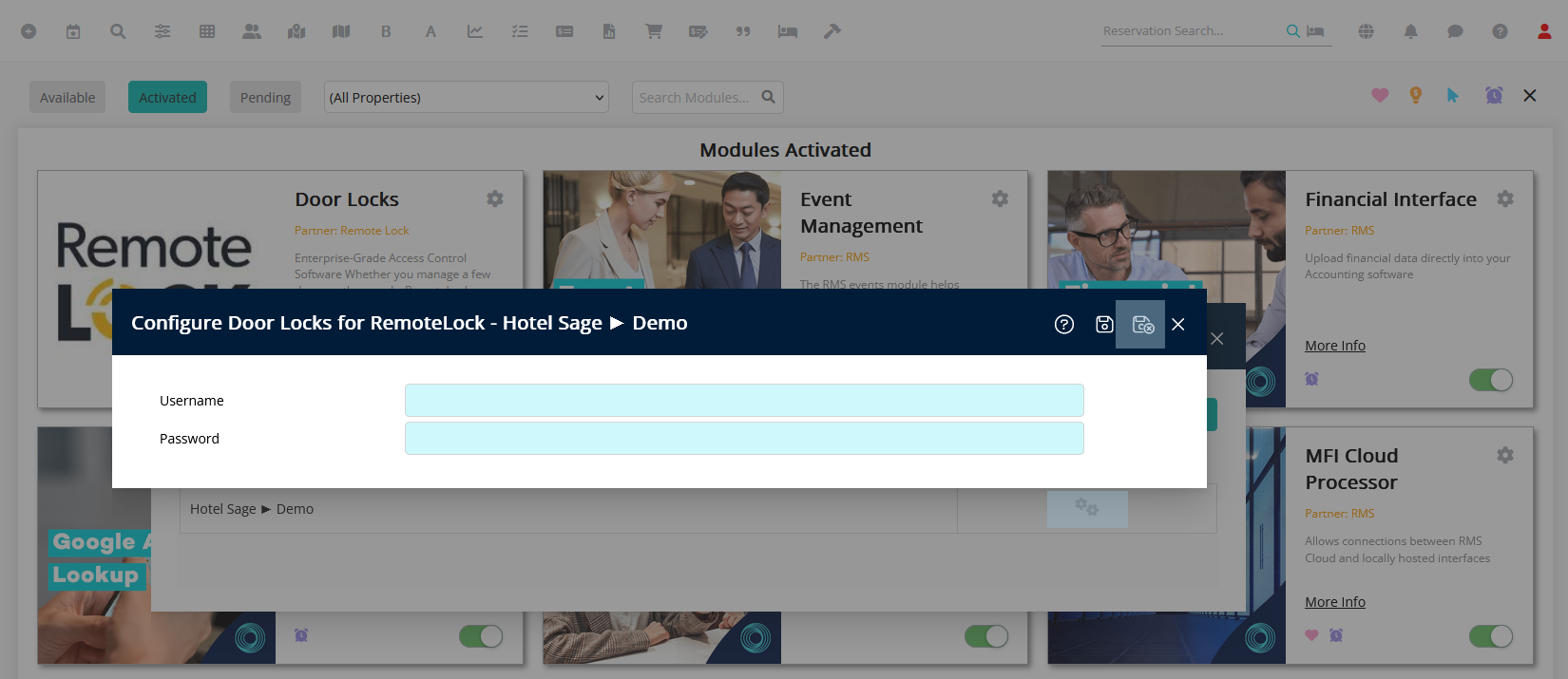Click the Password input field
The width and height of the screenshot is (1568, 679).
(744, 438)
